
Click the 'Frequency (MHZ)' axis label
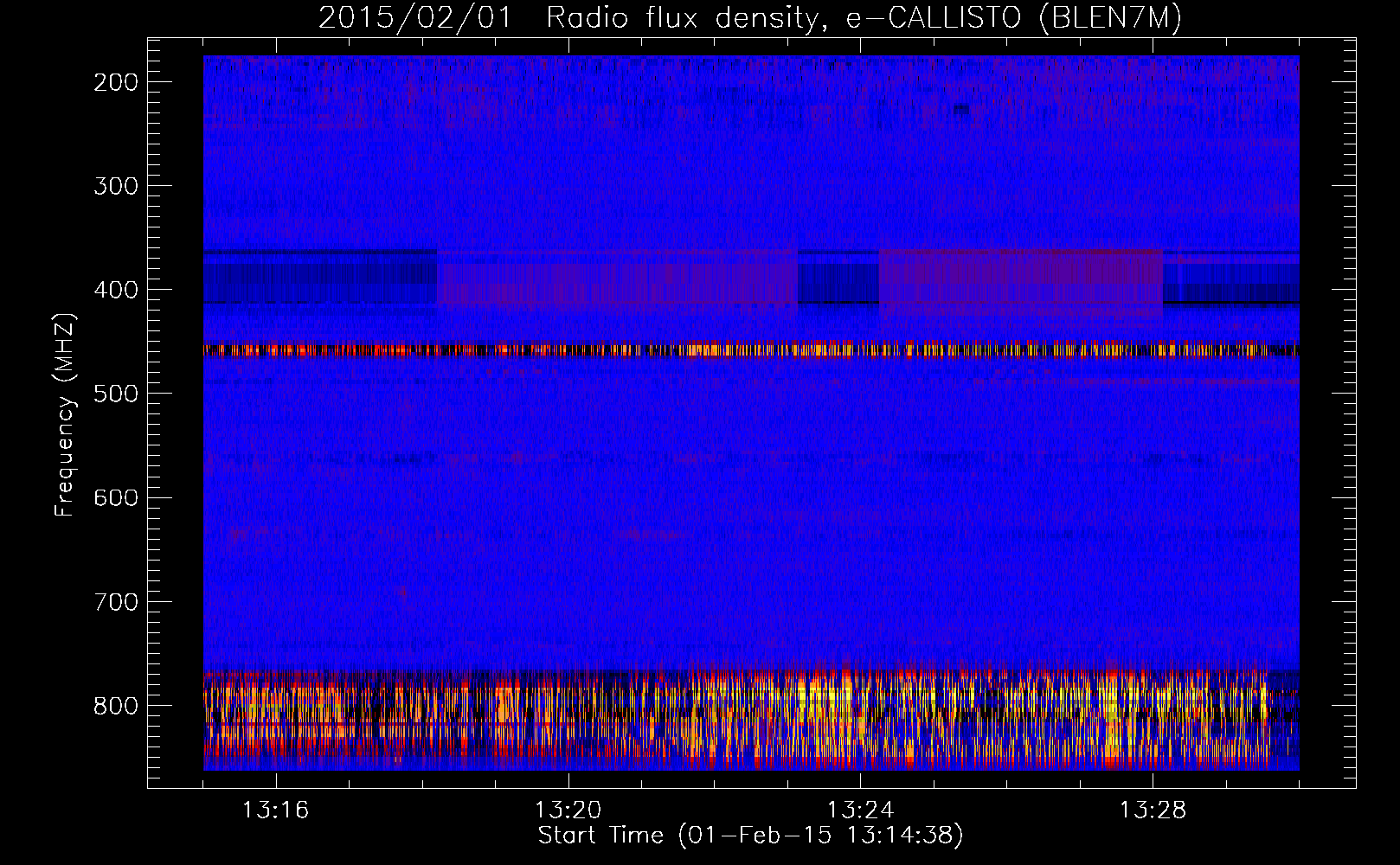(65, 413)
